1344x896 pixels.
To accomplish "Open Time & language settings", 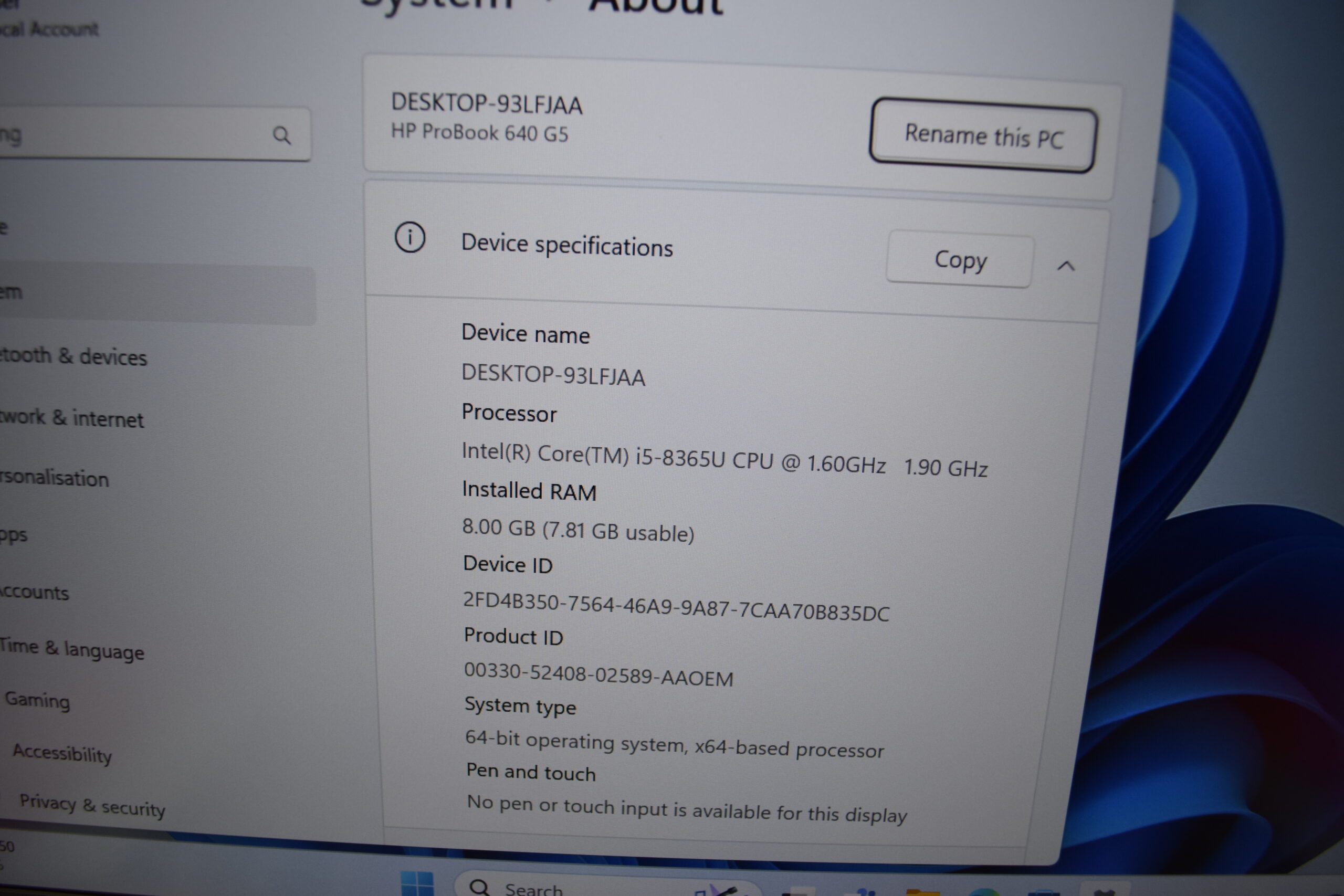I will (72, 649).
